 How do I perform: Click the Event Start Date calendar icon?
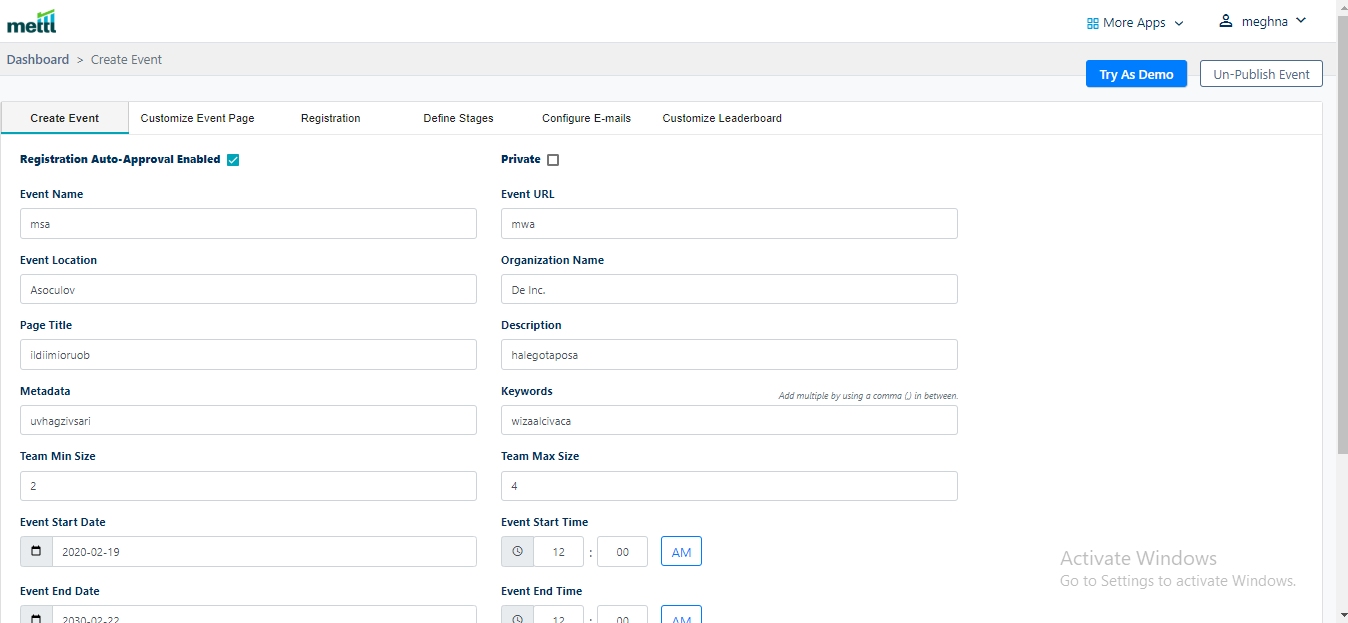36,552
